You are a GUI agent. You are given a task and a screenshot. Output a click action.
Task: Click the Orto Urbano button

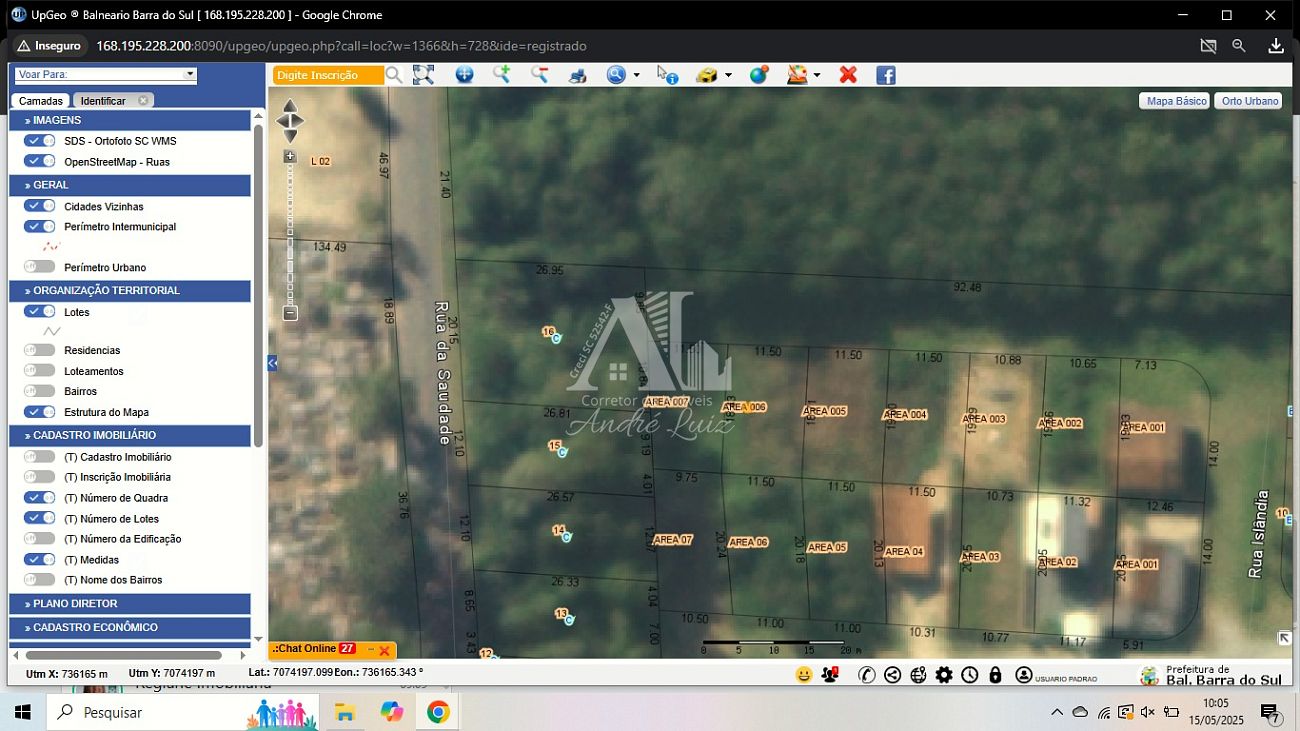1249,101
